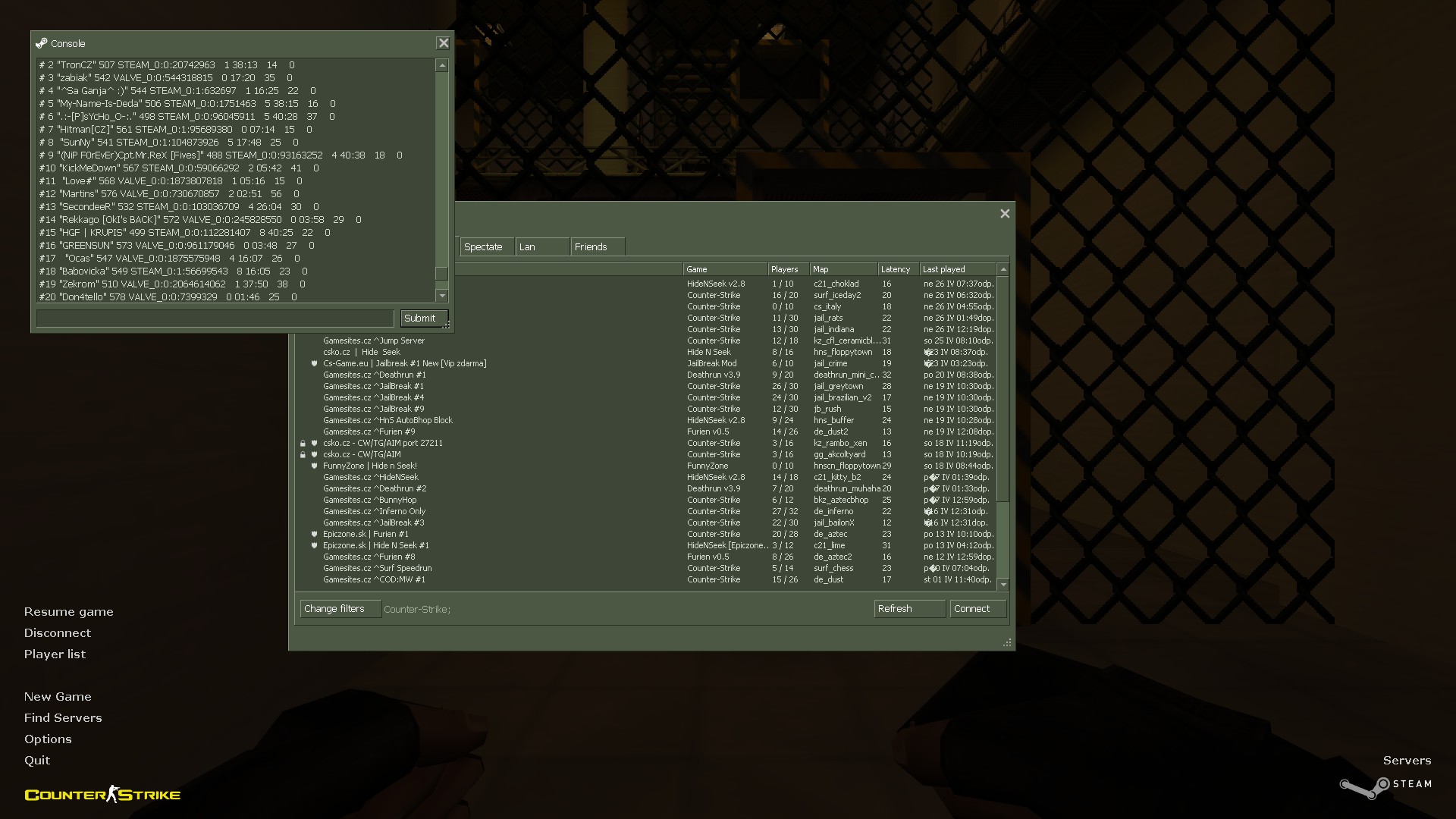Click VAC shield icon on Cs-Game.eu Jailbreak row
The height and width of the screenshot is (819, 1456).
(x=314, y=363)
